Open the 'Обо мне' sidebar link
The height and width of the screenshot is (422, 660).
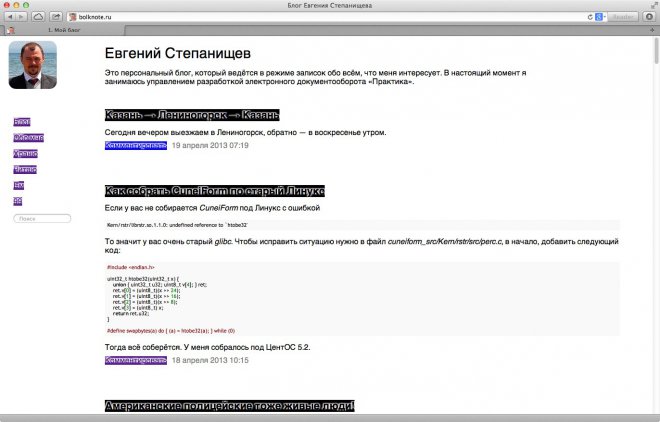pos(29,138)
